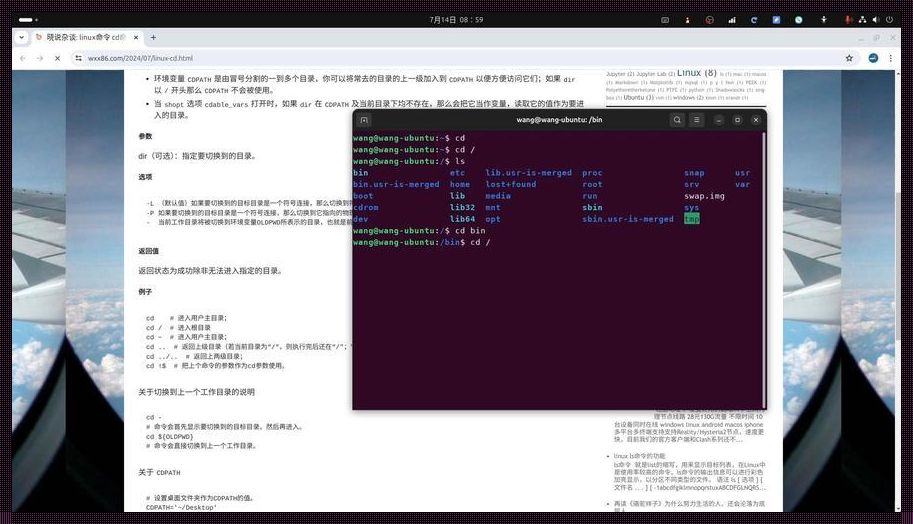Go back to previous page
The width and height of the screenshot is (913, 524).
(23, 58)
